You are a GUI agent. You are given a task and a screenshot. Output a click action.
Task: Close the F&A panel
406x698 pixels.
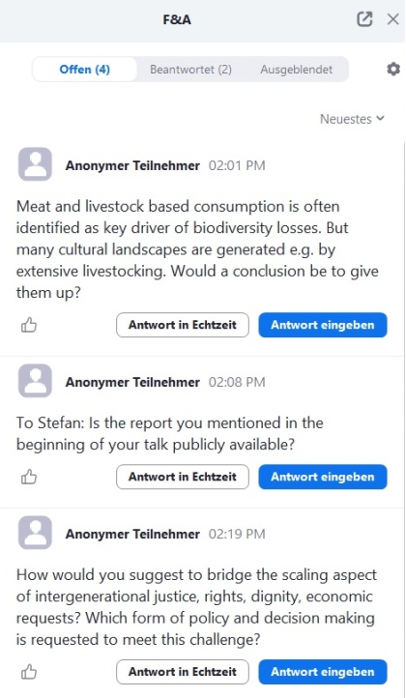point(393,19)
